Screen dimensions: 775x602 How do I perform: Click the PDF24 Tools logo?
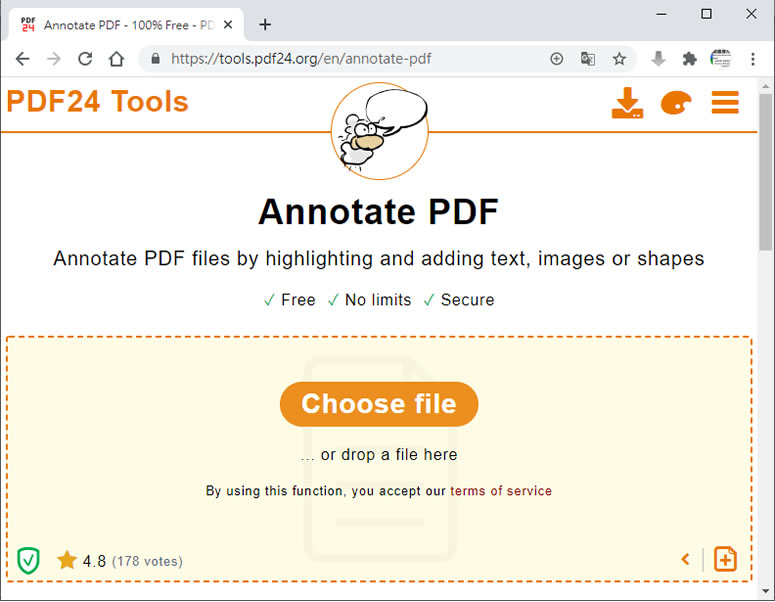tap(97, 101)
